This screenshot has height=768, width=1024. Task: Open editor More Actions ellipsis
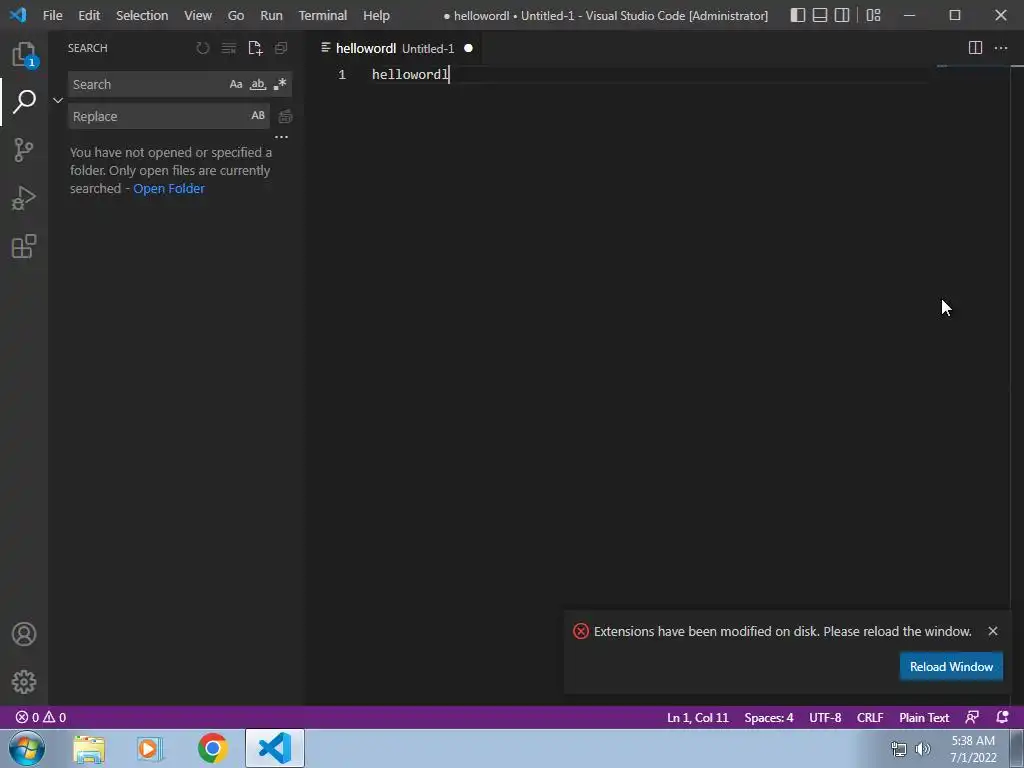1000,48
